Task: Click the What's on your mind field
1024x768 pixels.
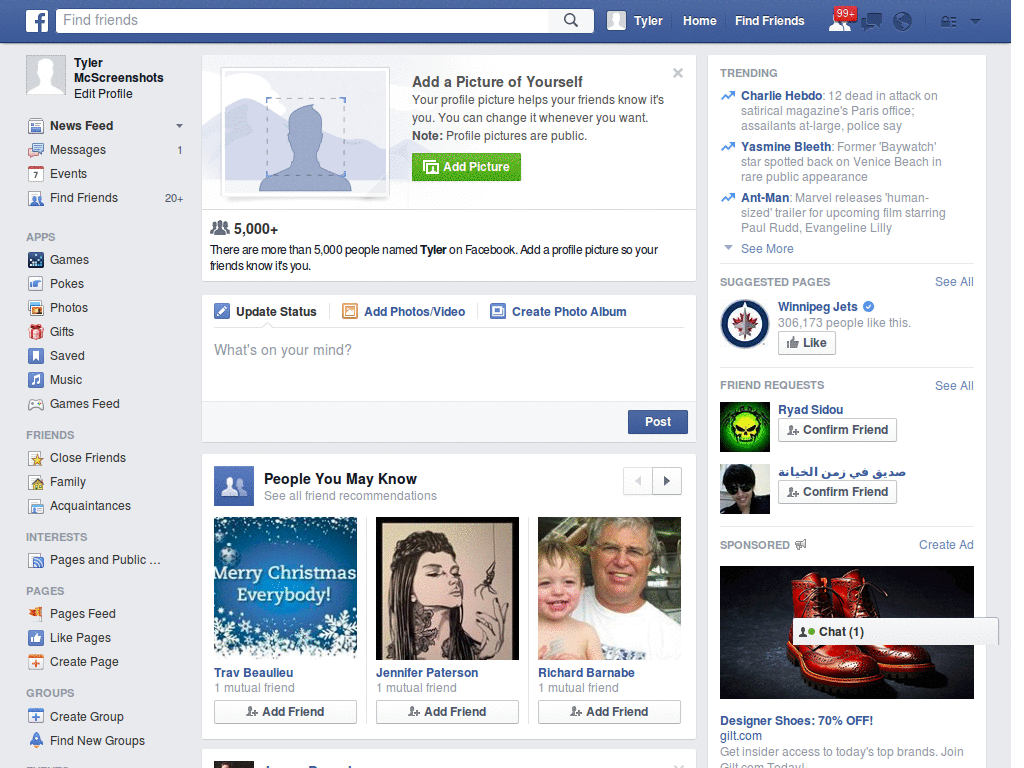Action: click(x=449, y=364)
